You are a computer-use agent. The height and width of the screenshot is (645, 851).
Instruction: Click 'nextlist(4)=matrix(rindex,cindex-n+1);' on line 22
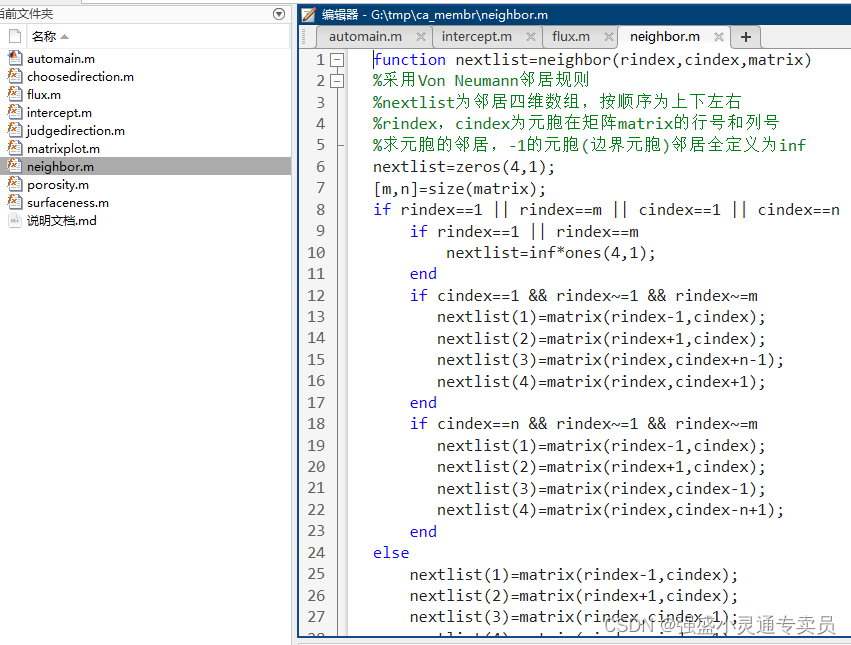(x=611, y=510)
